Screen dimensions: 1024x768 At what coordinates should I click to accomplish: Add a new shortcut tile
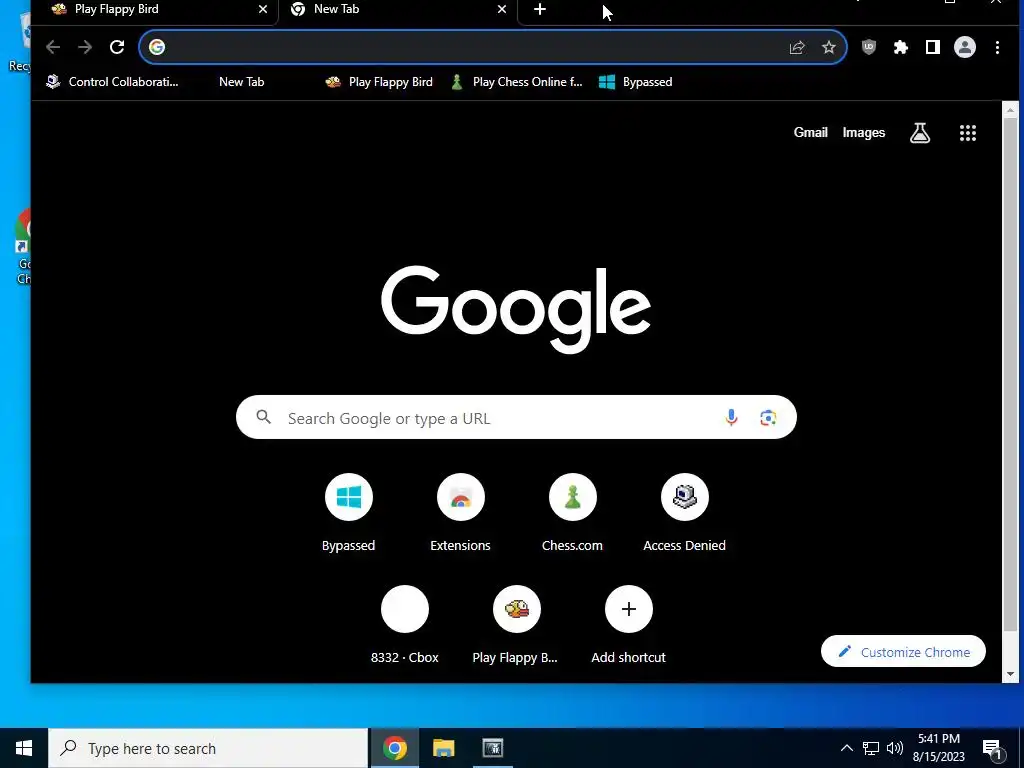tap(629, 625)
